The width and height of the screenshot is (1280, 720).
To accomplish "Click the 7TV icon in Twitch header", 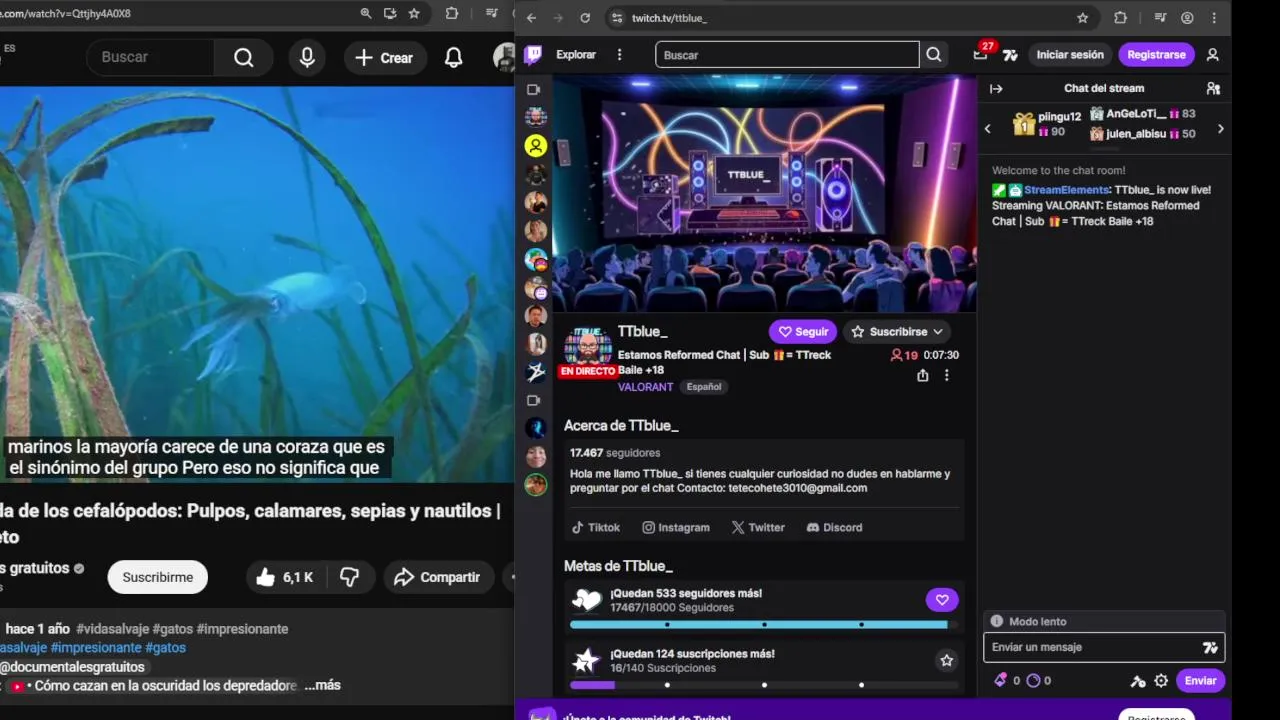I will pyautogui.click(x=1010, y=55).
